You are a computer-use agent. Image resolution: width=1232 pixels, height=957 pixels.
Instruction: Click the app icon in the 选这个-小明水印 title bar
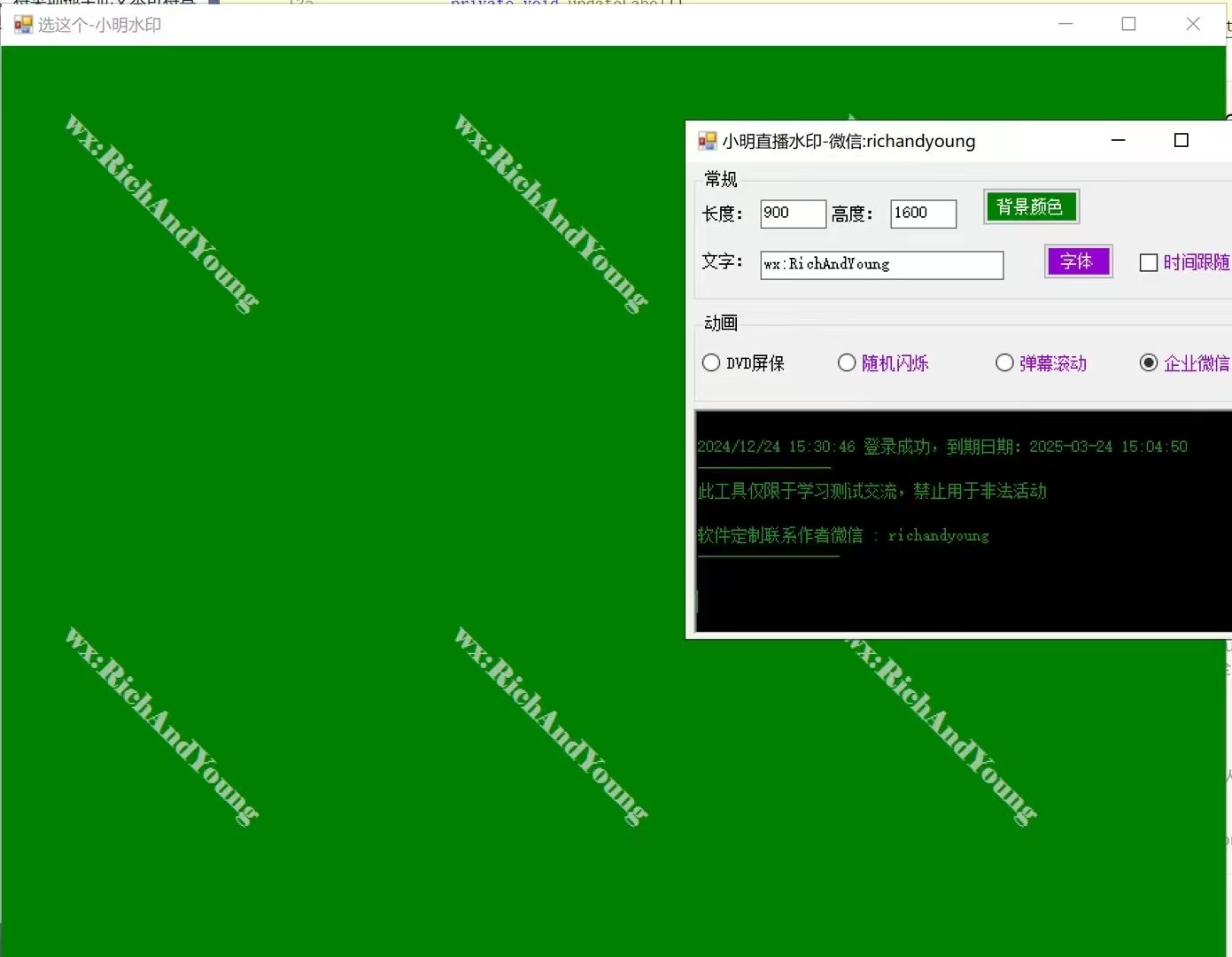[23, 25]
